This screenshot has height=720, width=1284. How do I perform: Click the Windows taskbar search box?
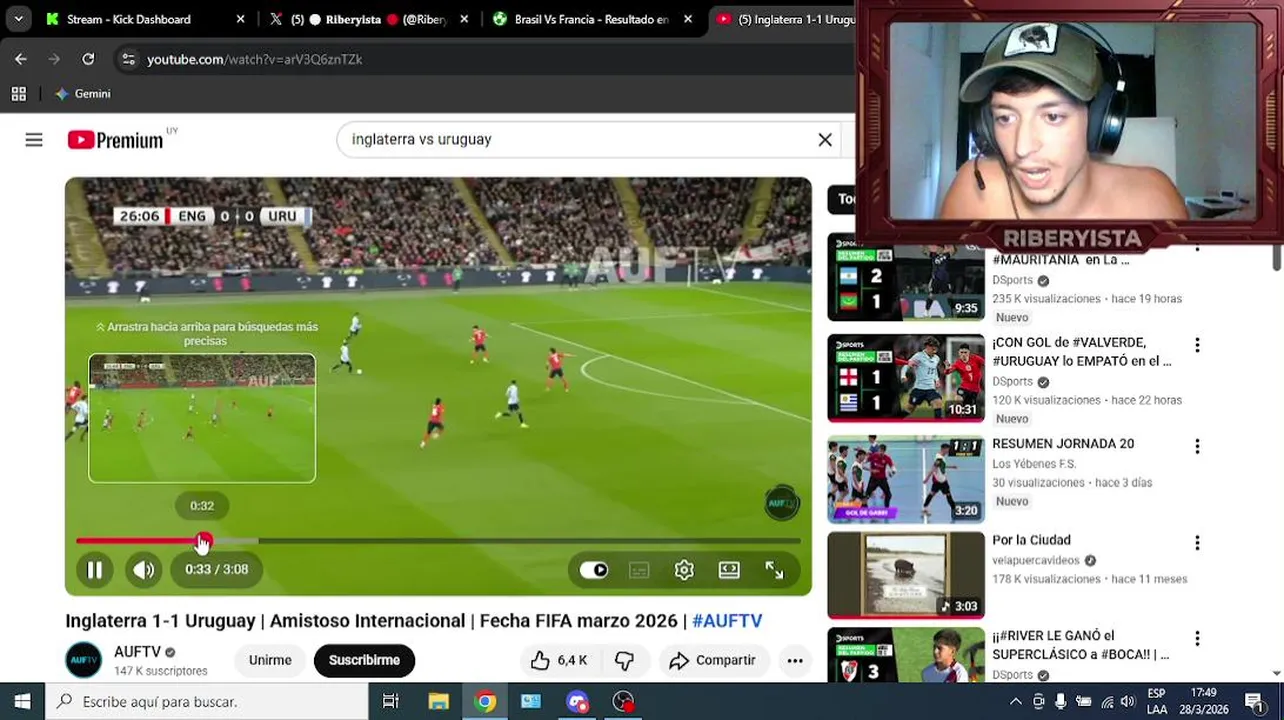coord(207,702)
